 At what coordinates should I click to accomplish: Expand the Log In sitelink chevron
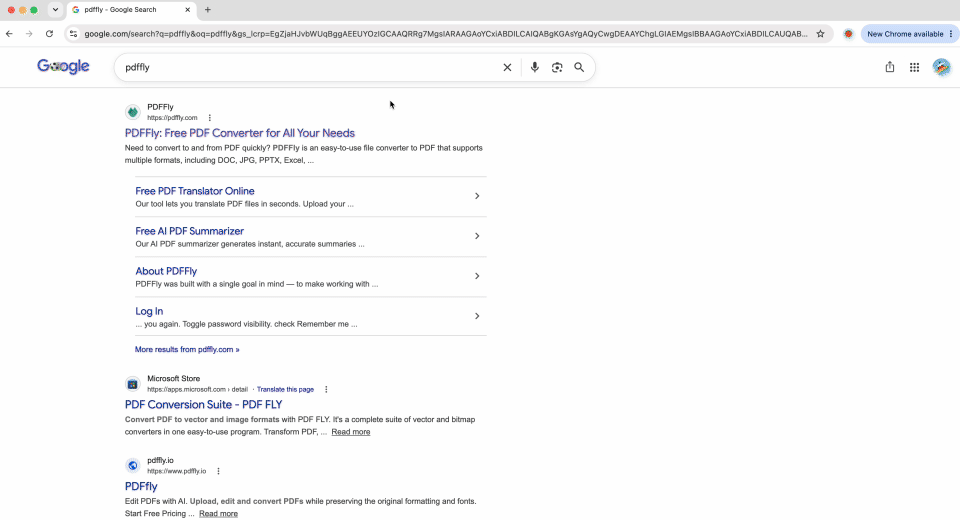pyautogui.click(x=477, y=316)
